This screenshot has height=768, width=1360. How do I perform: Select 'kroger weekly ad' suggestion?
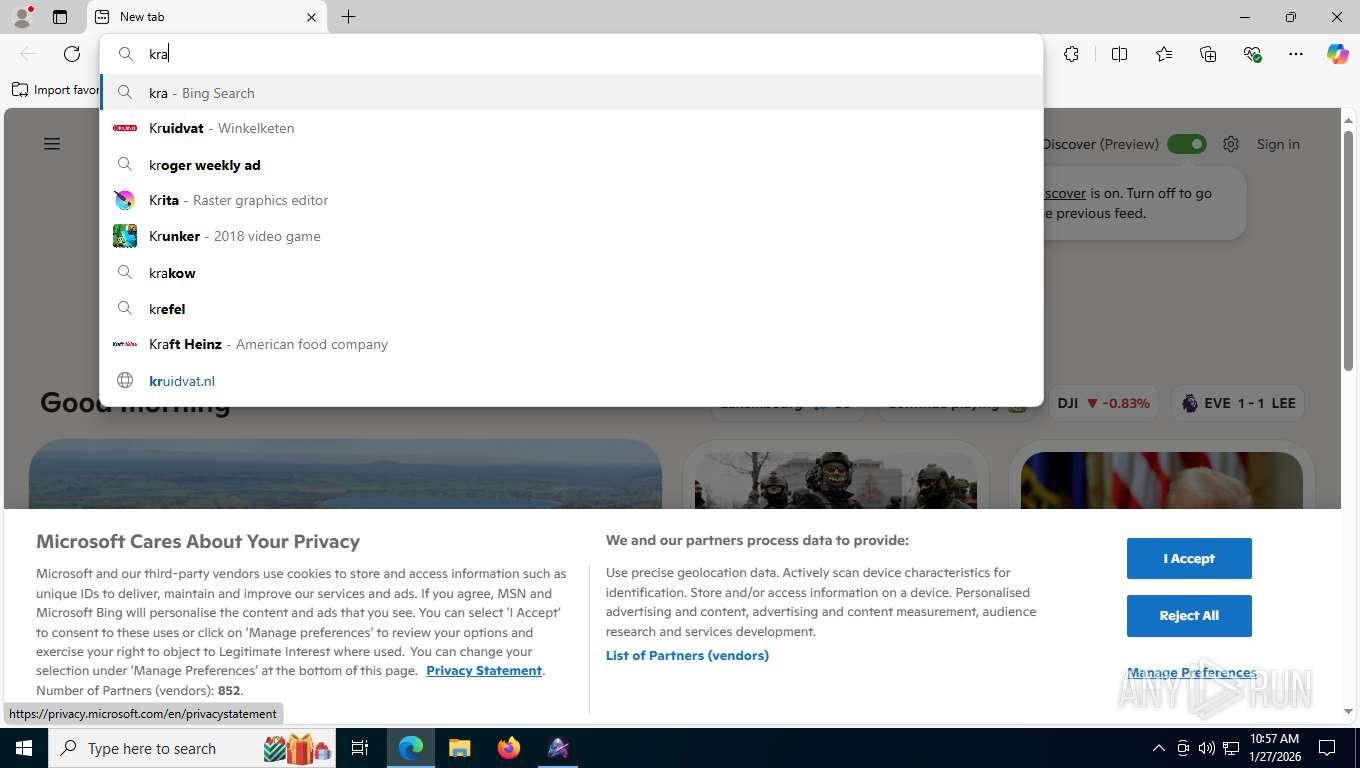pos(571,165)
